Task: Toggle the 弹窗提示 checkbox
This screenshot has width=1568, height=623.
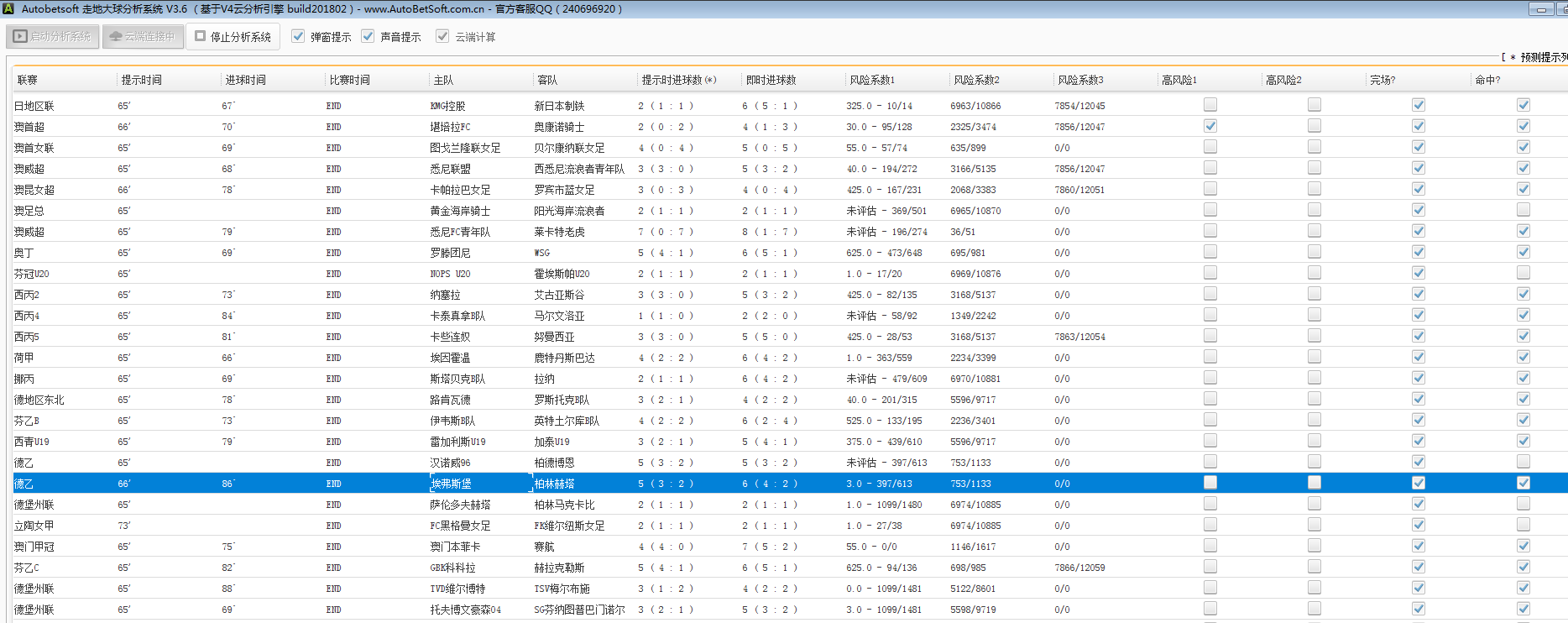Action: pyautogui.click(x=298, y=37)
